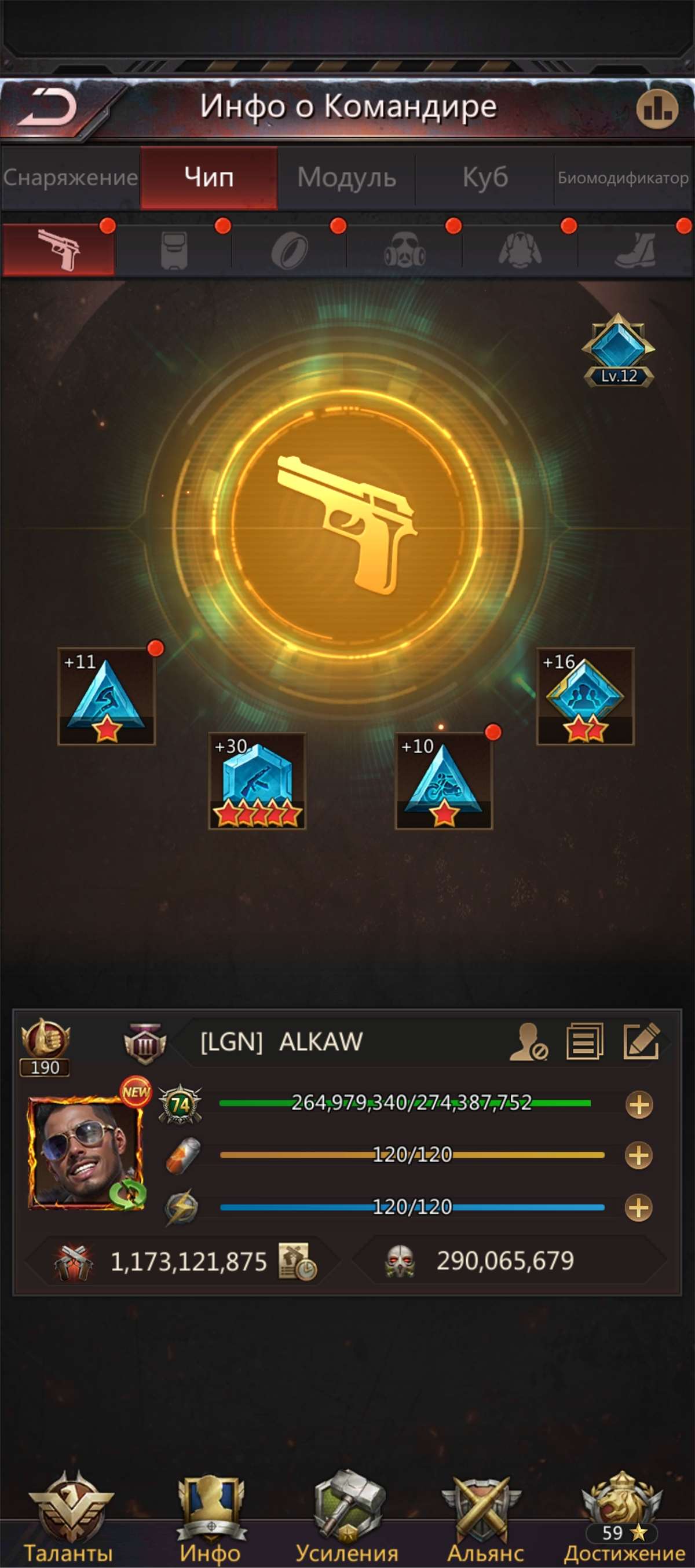Image resolution: width=695 pixels, height=1568 pixels.
Task: Open the +16 group chip with two stars
Action: (586, 696)
